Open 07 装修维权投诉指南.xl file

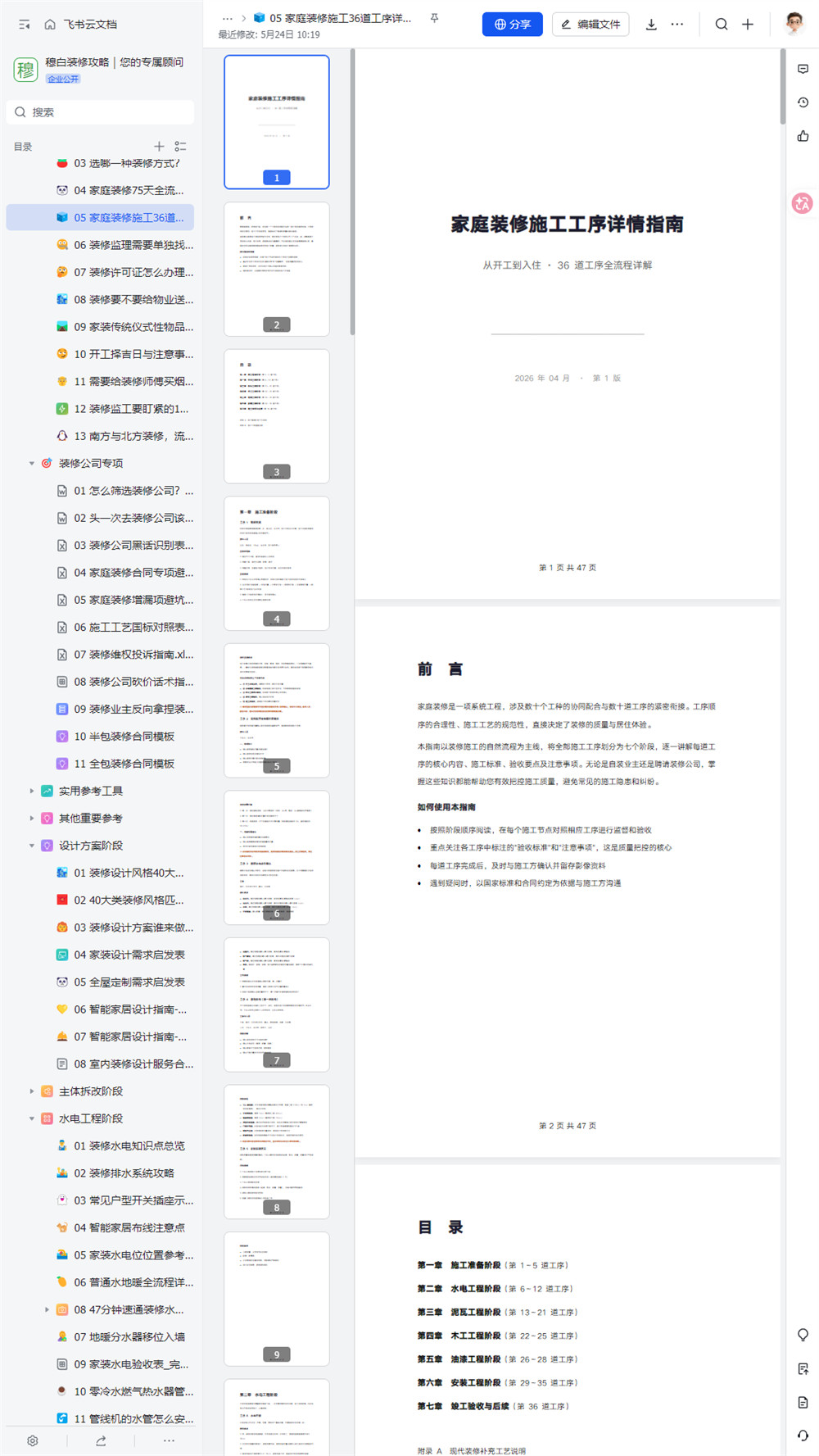tap(100, 655)
